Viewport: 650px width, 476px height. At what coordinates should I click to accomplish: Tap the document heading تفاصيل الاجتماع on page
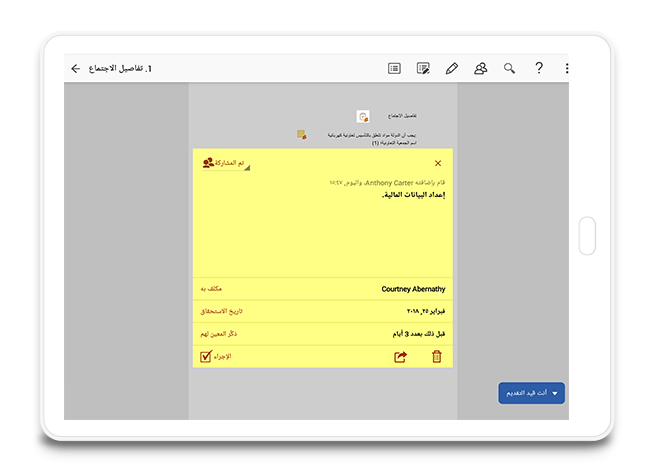(x=402, y=116)
